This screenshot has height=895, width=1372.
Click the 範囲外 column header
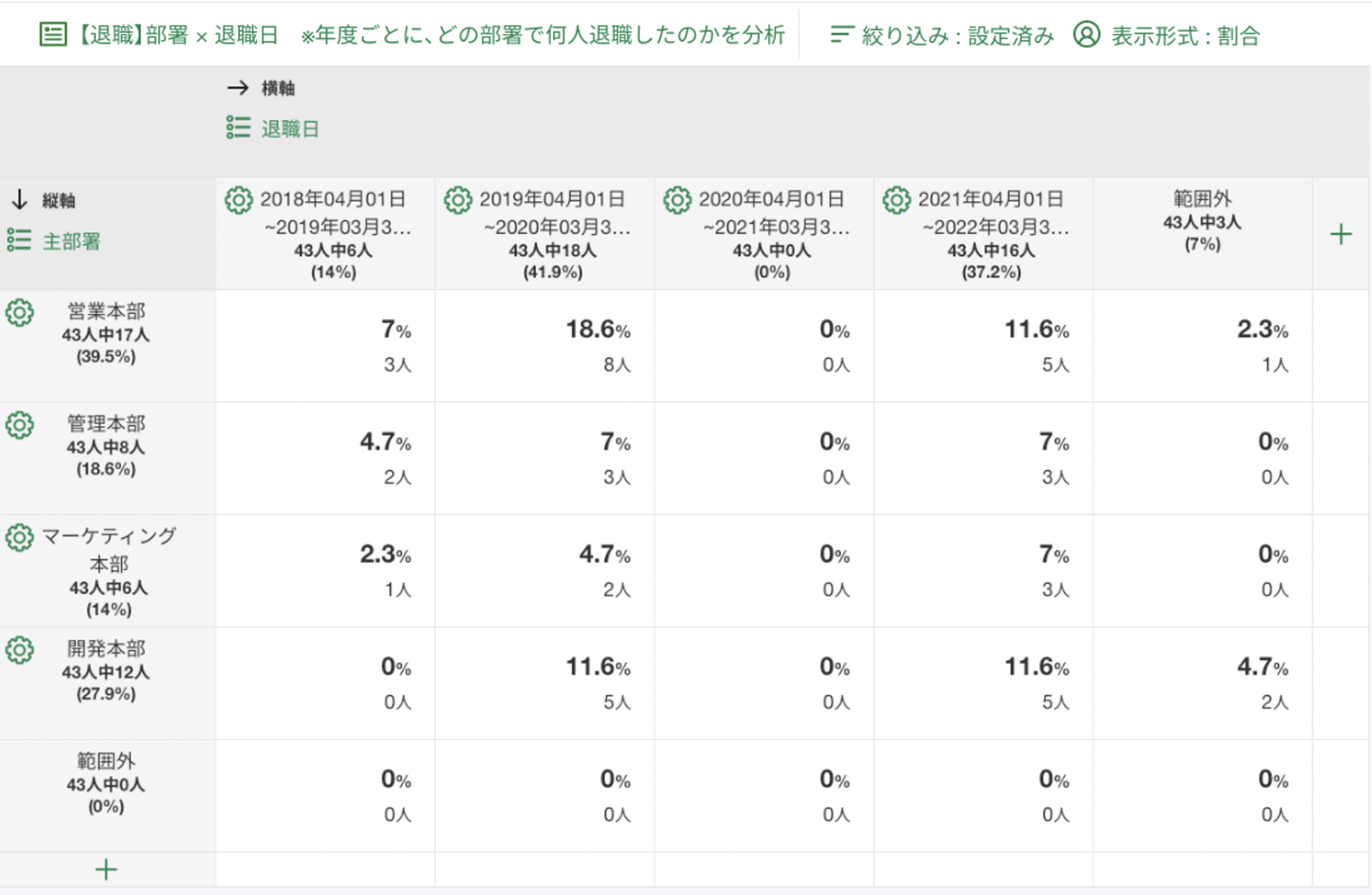pos(1202,221)
